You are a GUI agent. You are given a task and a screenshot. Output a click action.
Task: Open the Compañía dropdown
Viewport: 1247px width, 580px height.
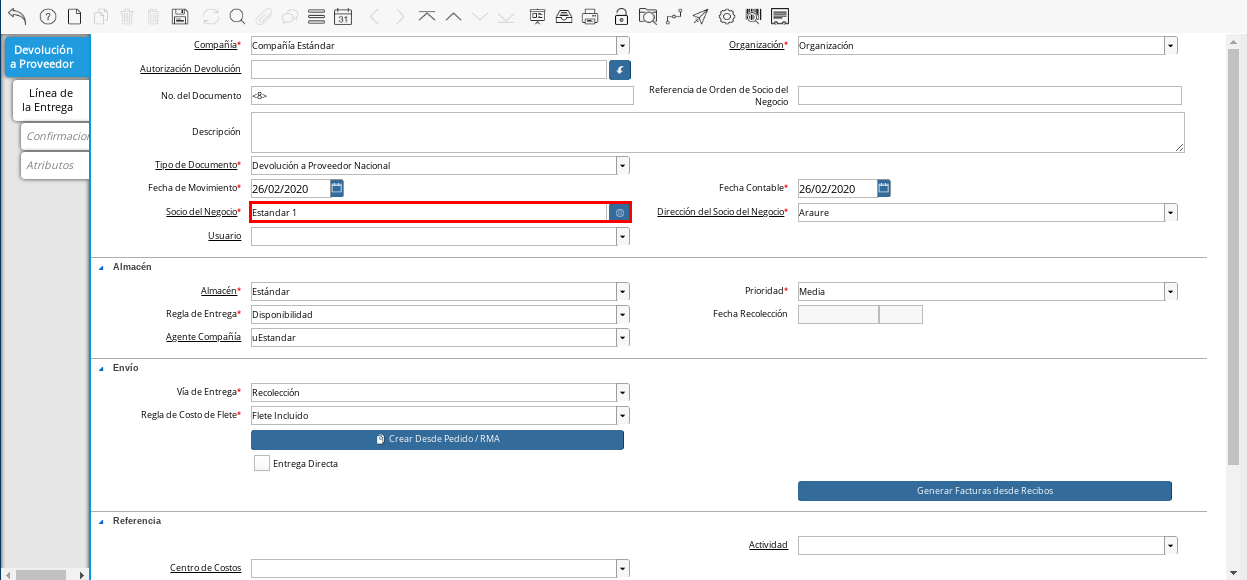pos(623,46)
